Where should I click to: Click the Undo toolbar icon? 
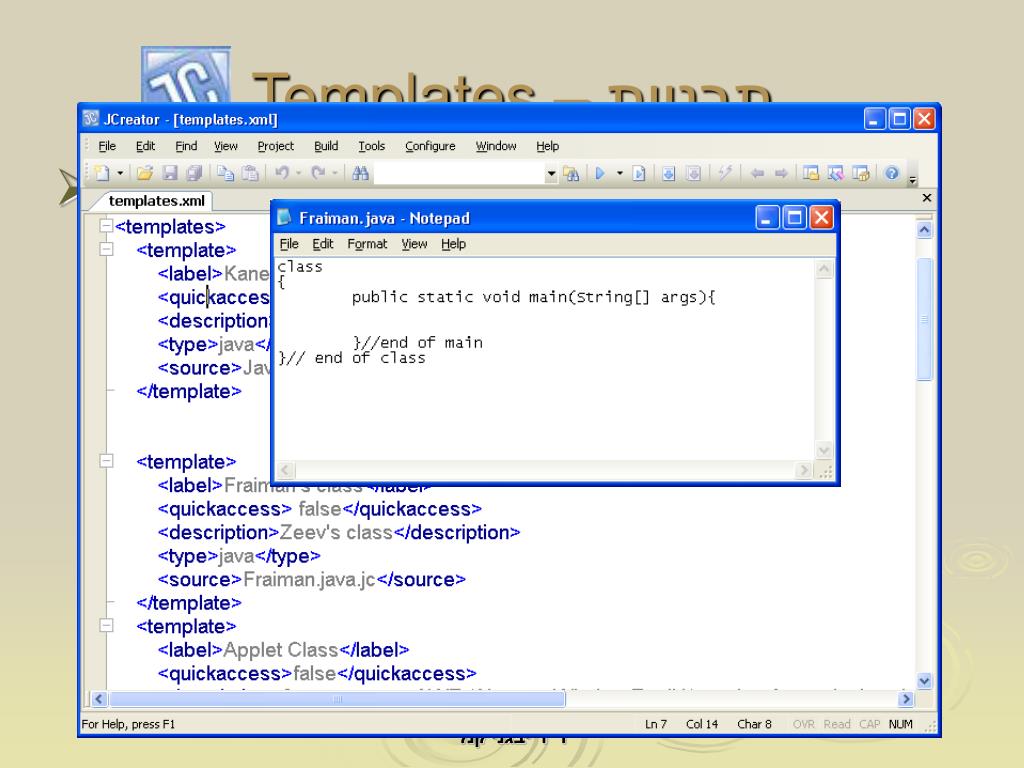[x=281, y=173]
